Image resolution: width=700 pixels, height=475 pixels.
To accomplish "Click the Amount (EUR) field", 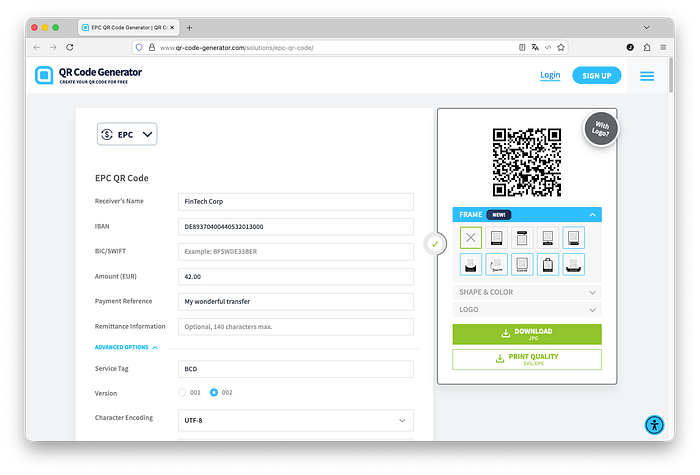I will click(x=296, y=277).
